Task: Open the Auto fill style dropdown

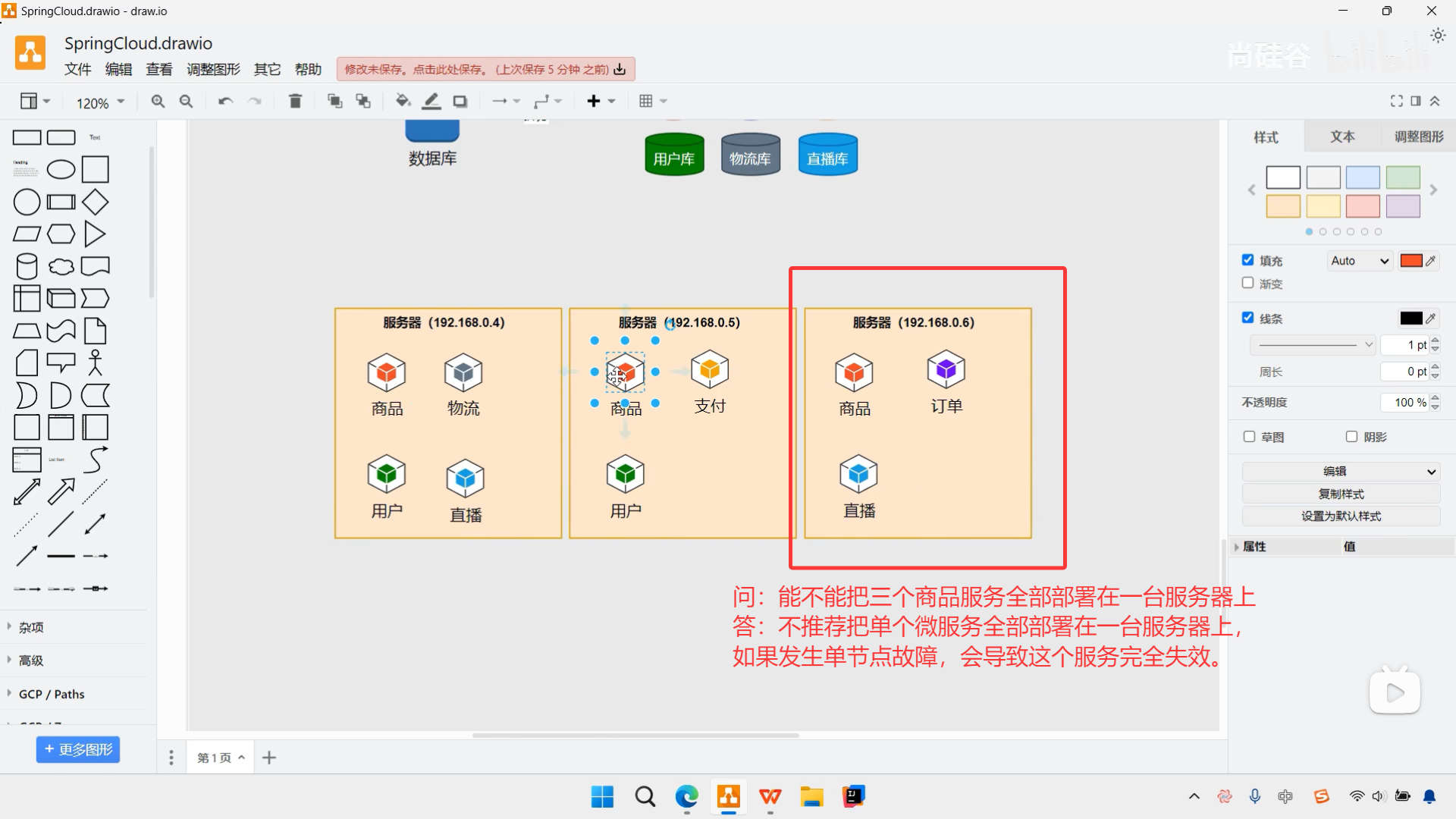Action: [1358, 260]
